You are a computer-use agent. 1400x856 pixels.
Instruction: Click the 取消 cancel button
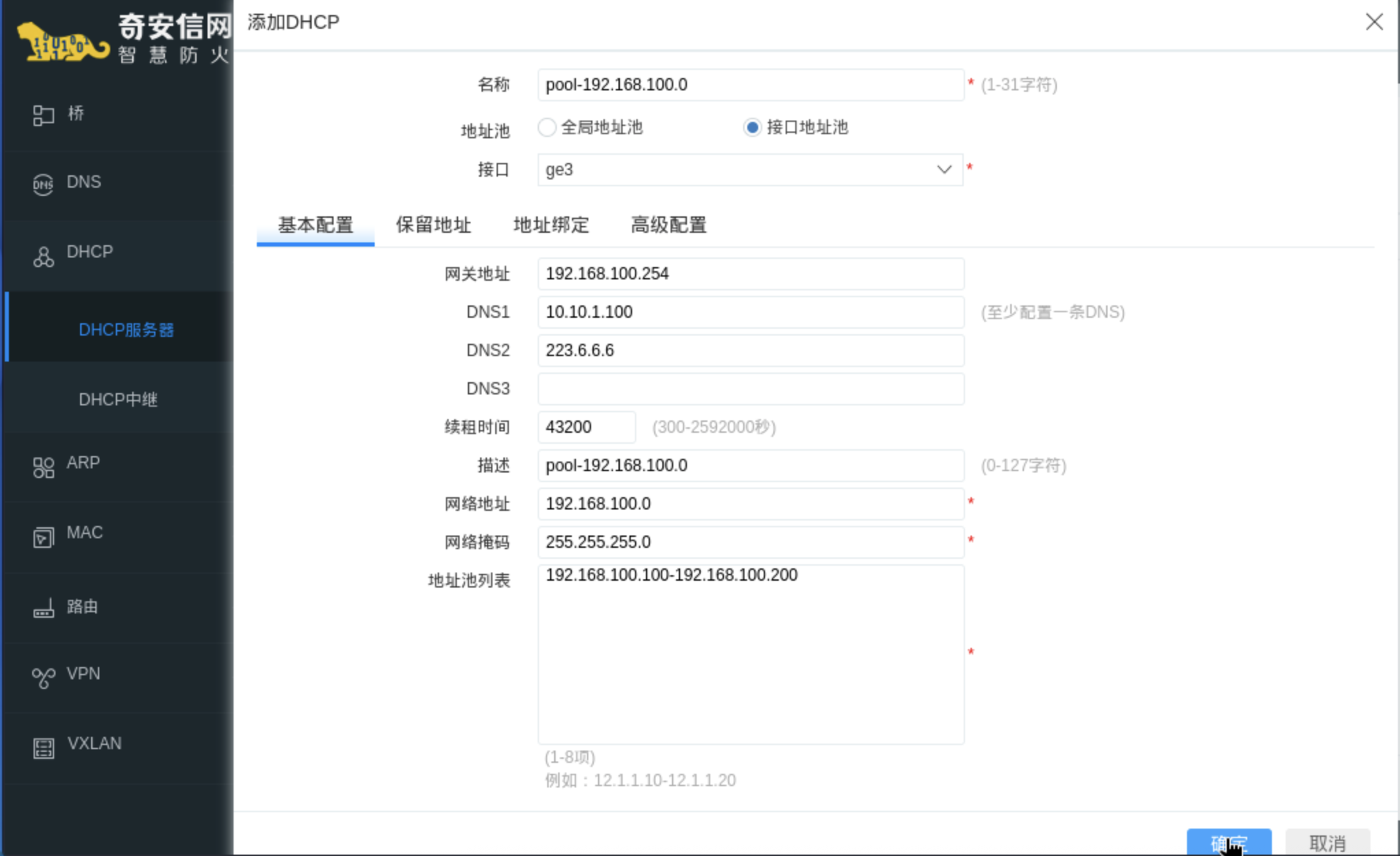[1327, 842]
